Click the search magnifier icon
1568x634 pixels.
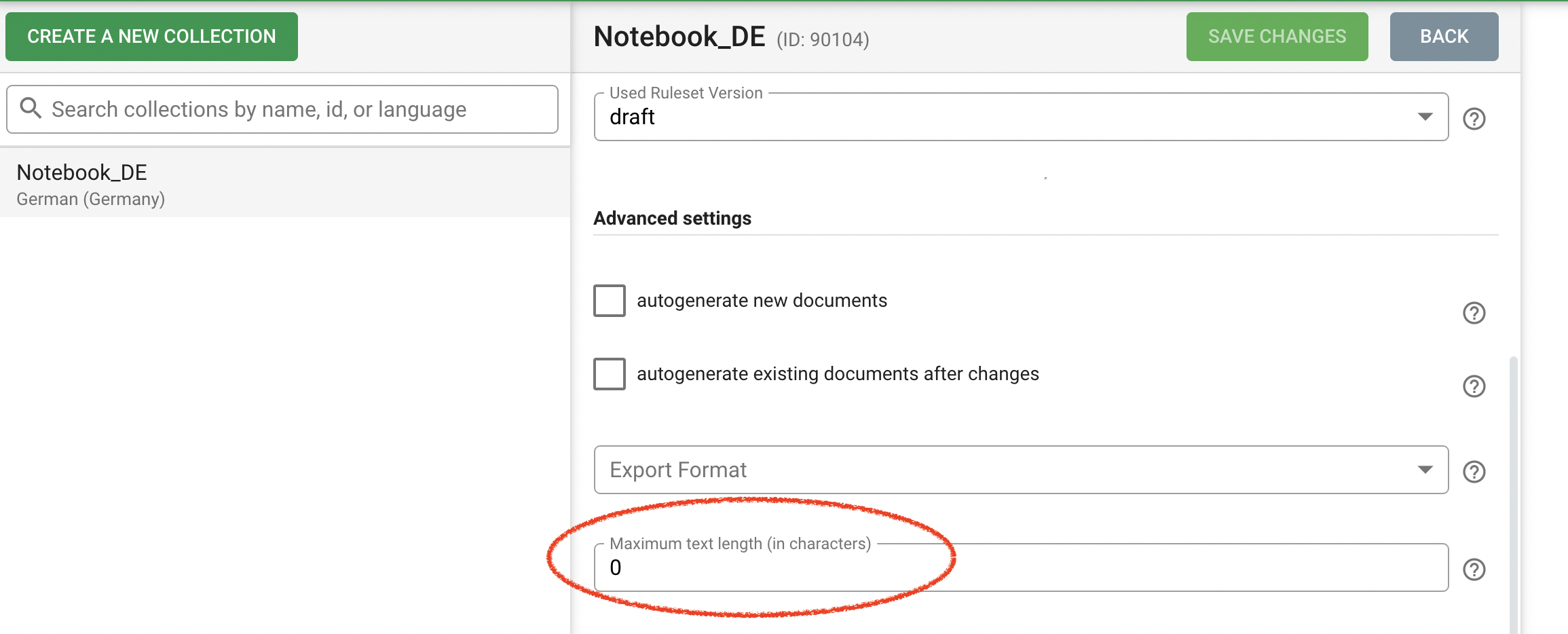click(31, 109)
